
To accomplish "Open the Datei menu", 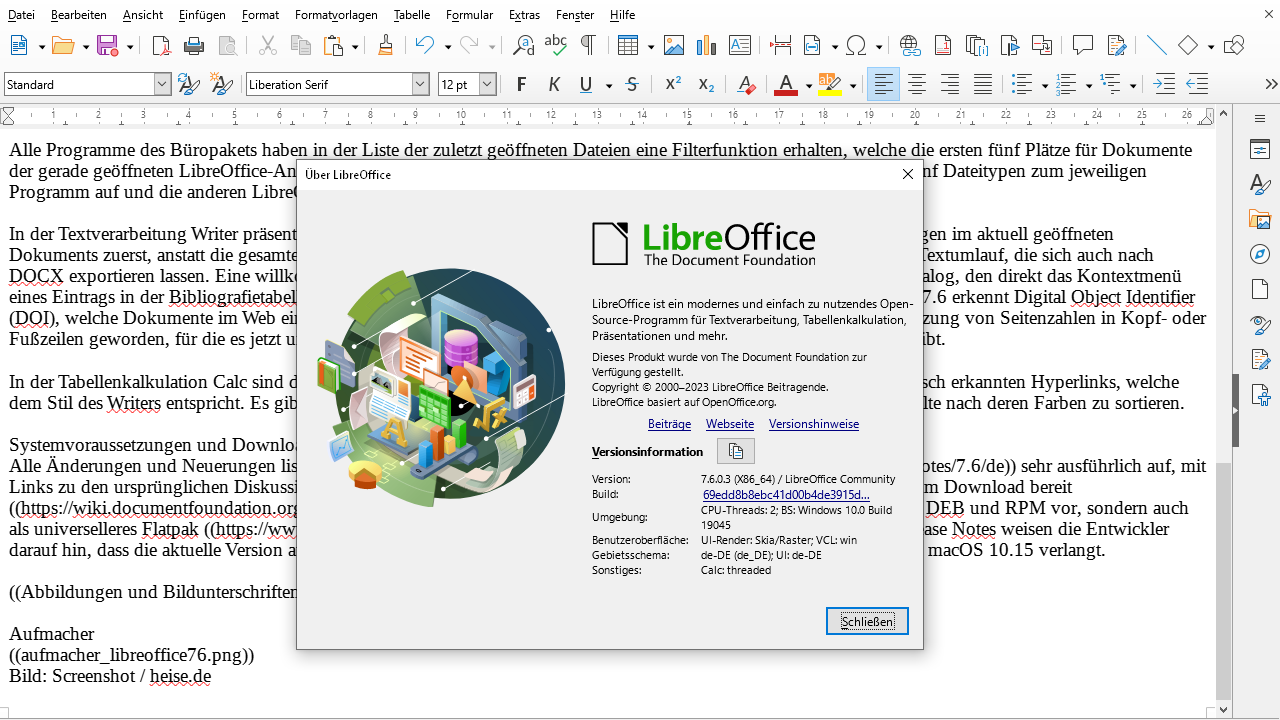I will tap(21, 15).
